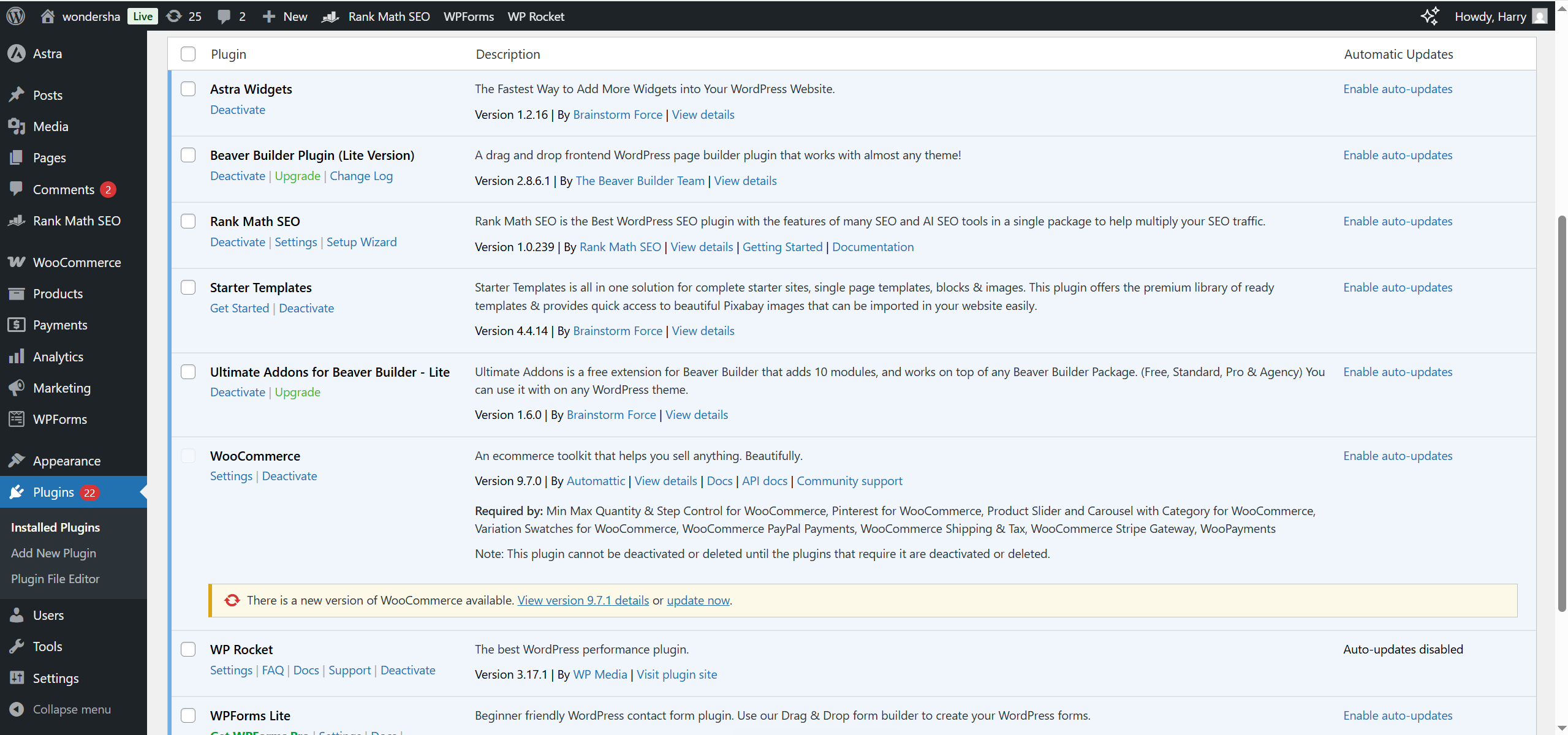1568x735 pixels.
Task: Open the WP Rocket admin bar menu
Action: (x=536, y=16)
